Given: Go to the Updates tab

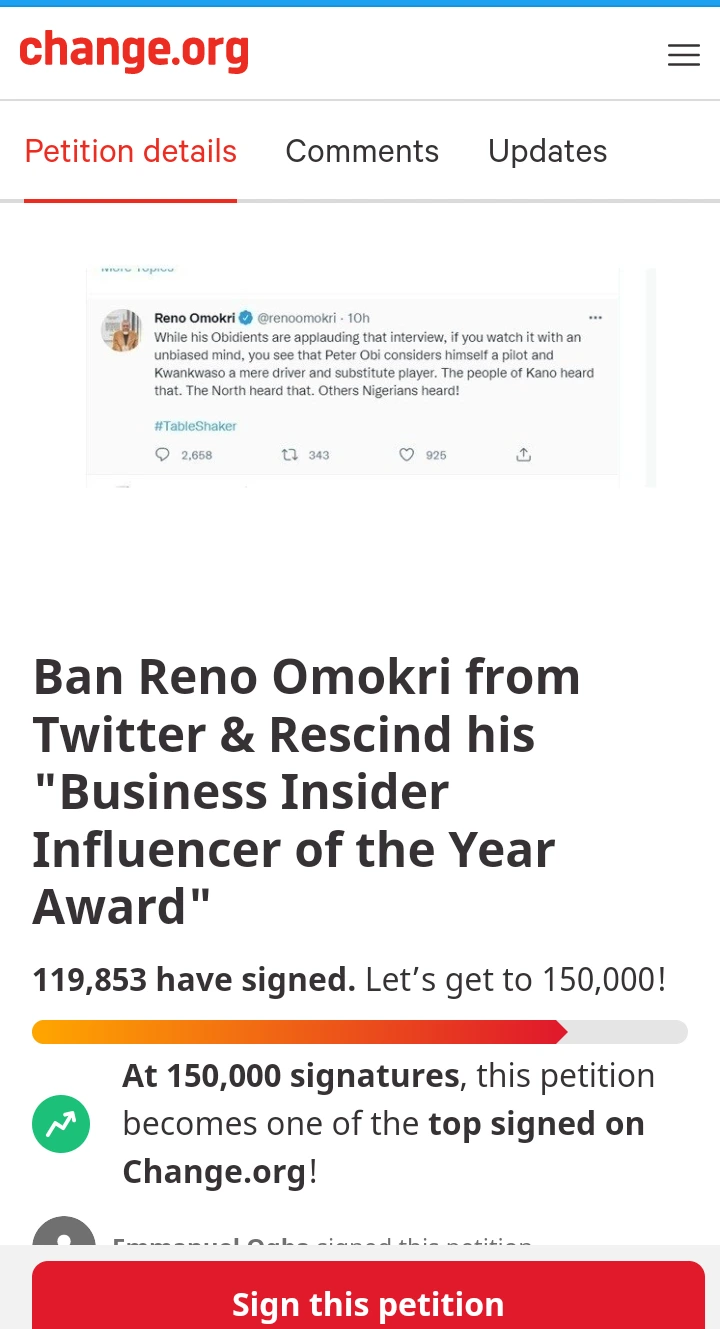Looking at the screenshot, I should [547, 151].
